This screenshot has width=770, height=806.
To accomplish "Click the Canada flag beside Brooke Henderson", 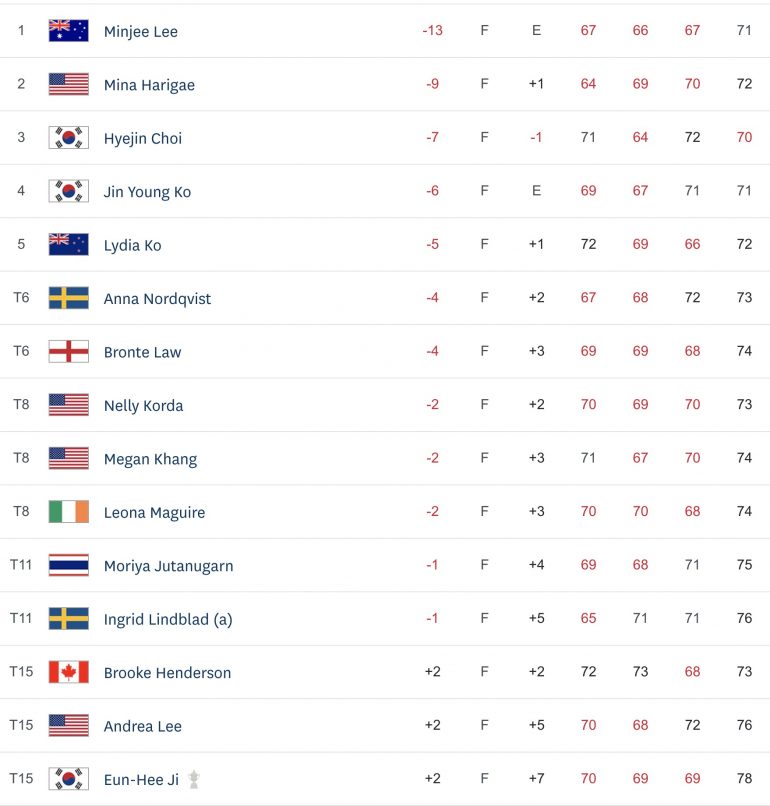I will pyautogui.click(x=68, y=672).
